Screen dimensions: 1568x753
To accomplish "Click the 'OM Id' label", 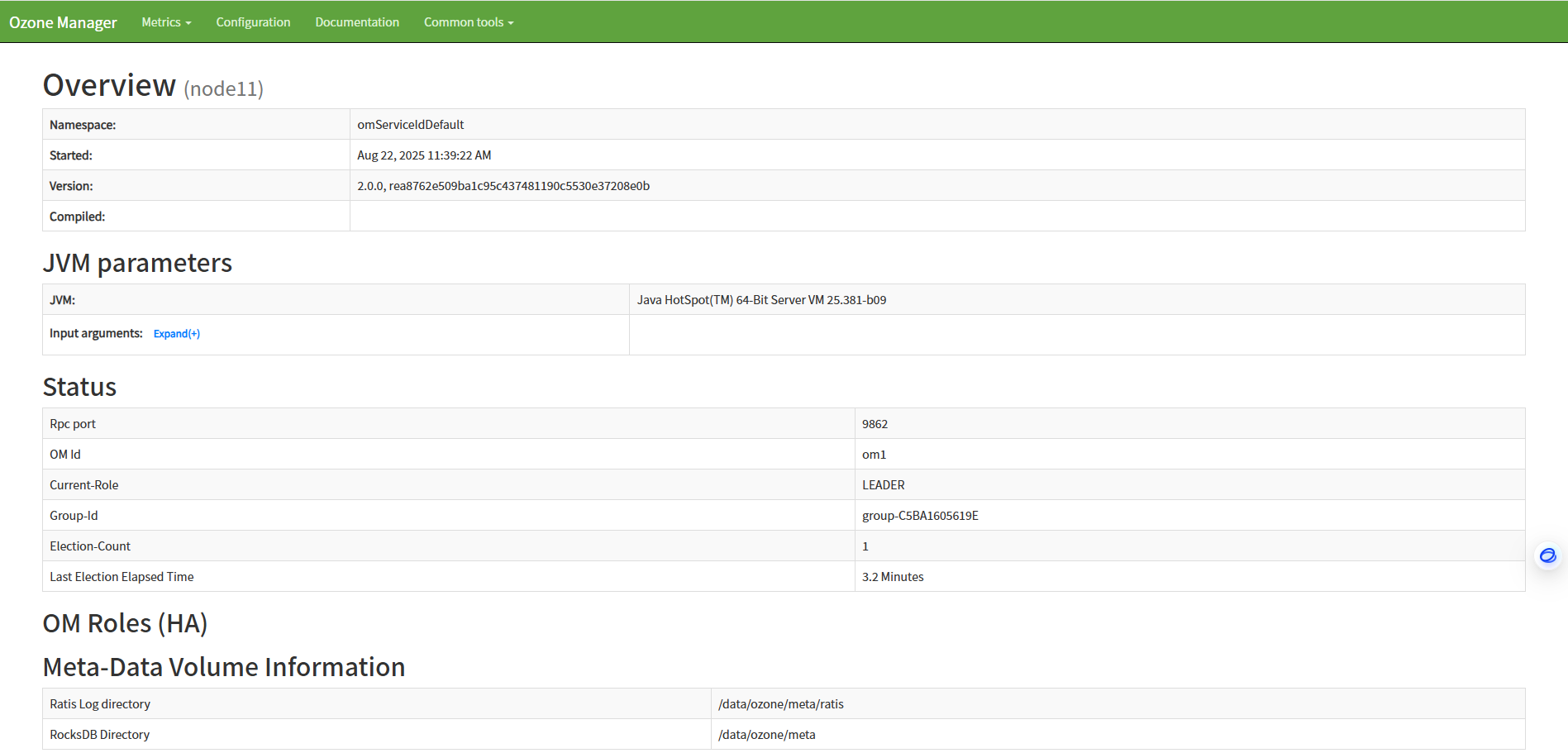I will [65, 455].
